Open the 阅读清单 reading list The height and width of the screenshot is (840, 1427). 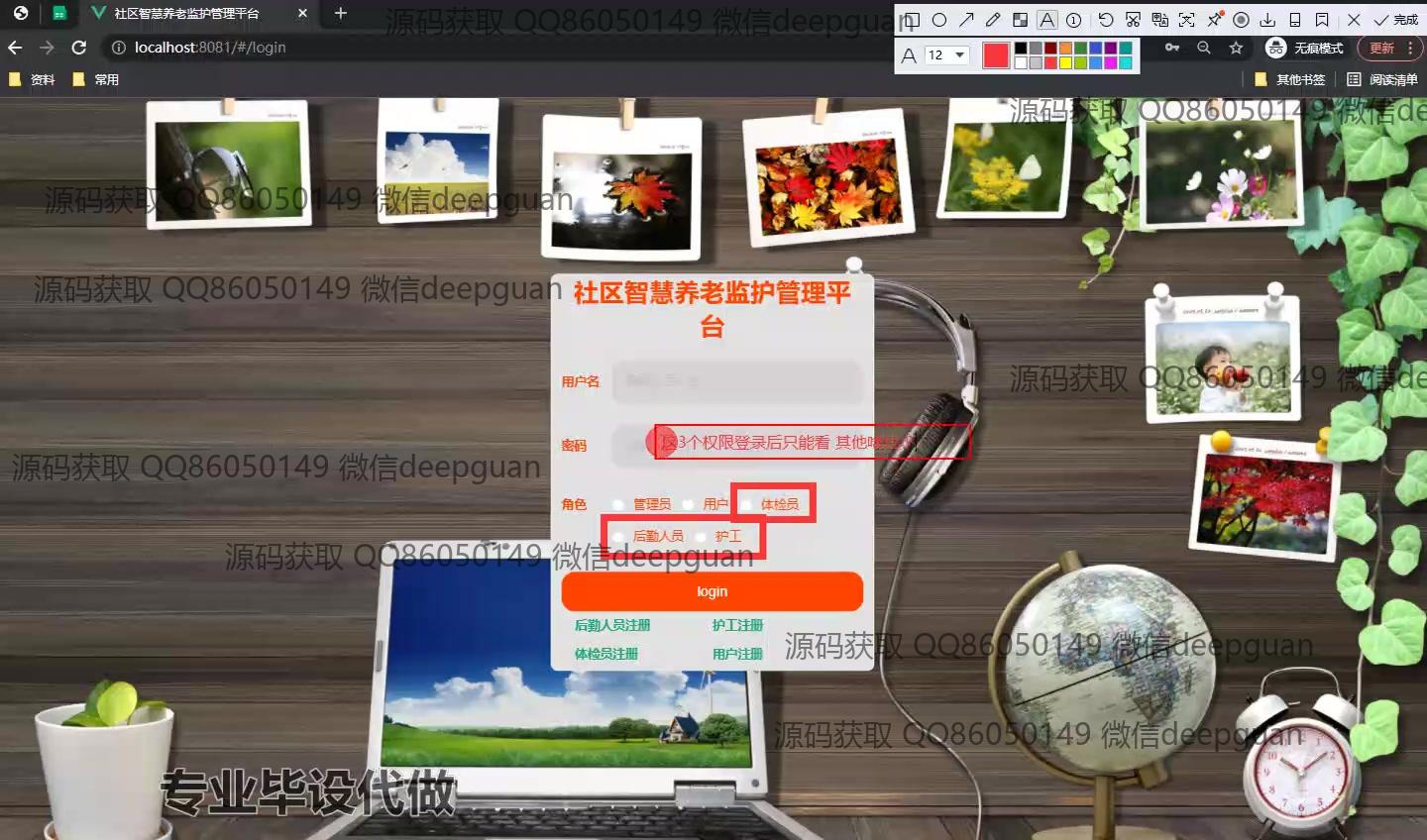[1382, 79]
